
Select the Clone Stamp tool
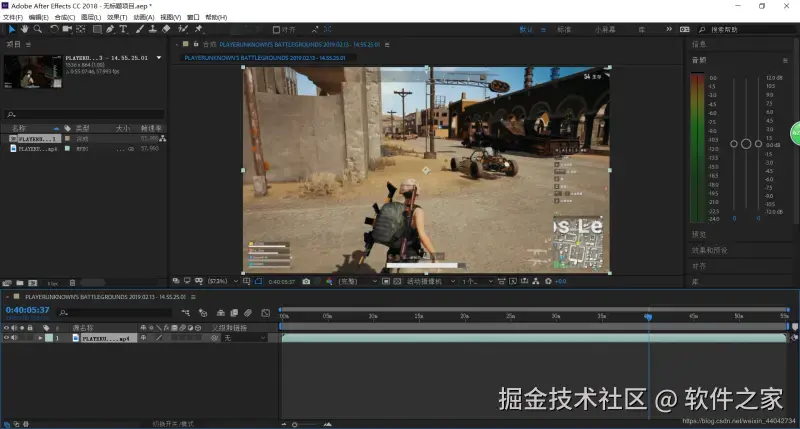pyautogui.click(x=152, y=29)
